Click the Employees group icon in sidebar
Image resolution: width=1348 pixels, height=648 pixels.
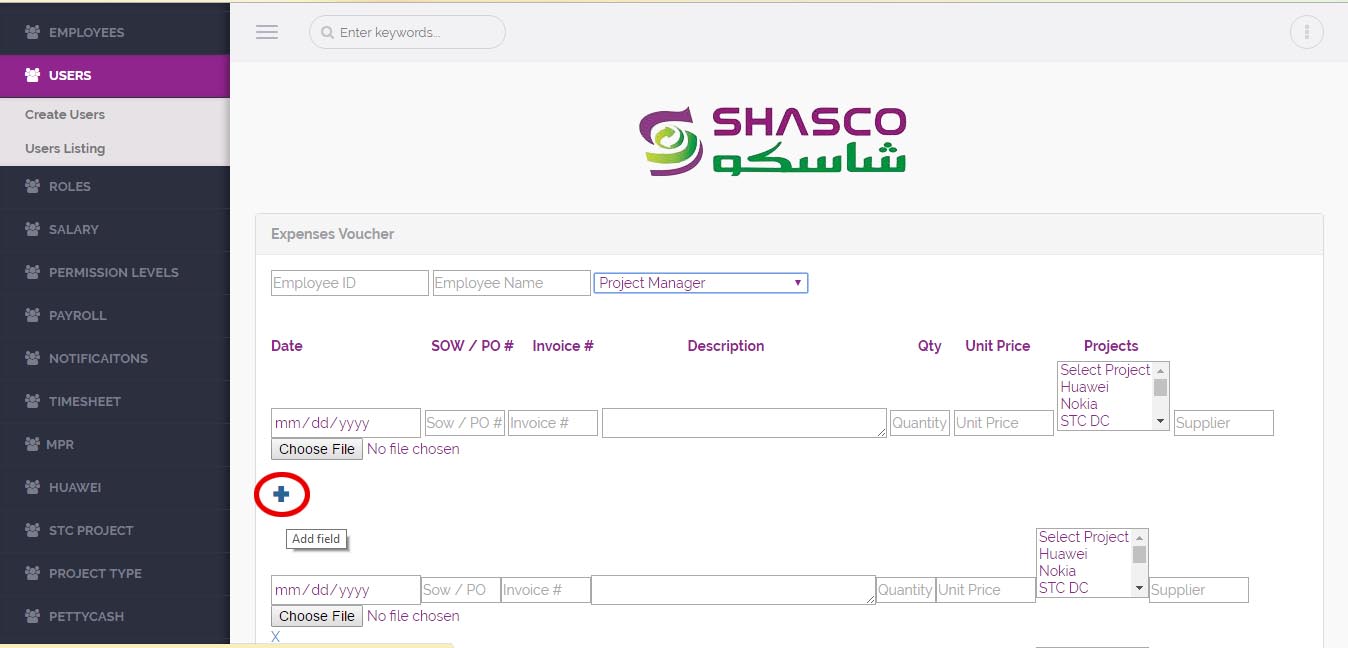pyautogui.click(x=32, y=32)
